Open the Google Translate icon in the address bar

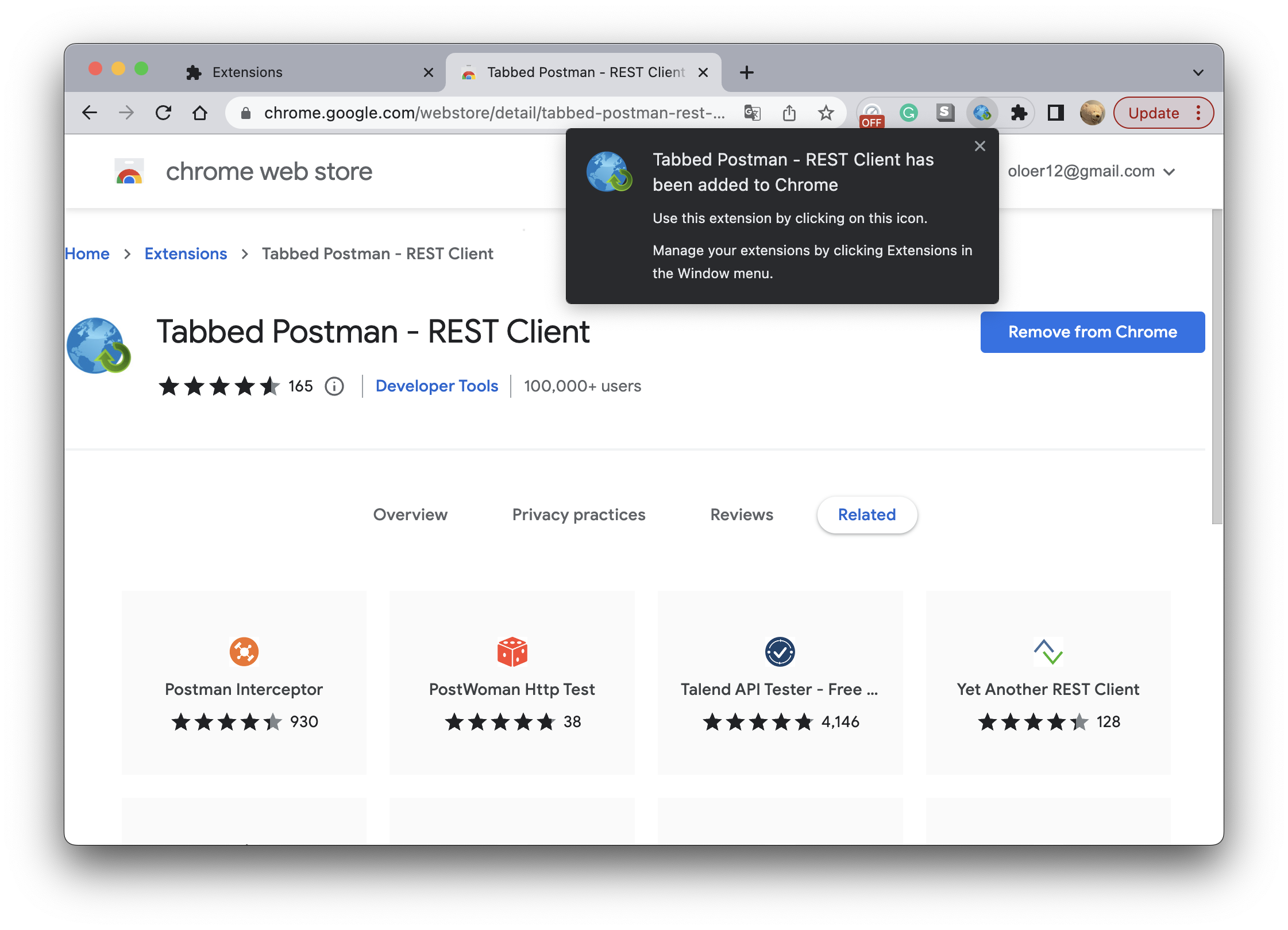point(752,113)
